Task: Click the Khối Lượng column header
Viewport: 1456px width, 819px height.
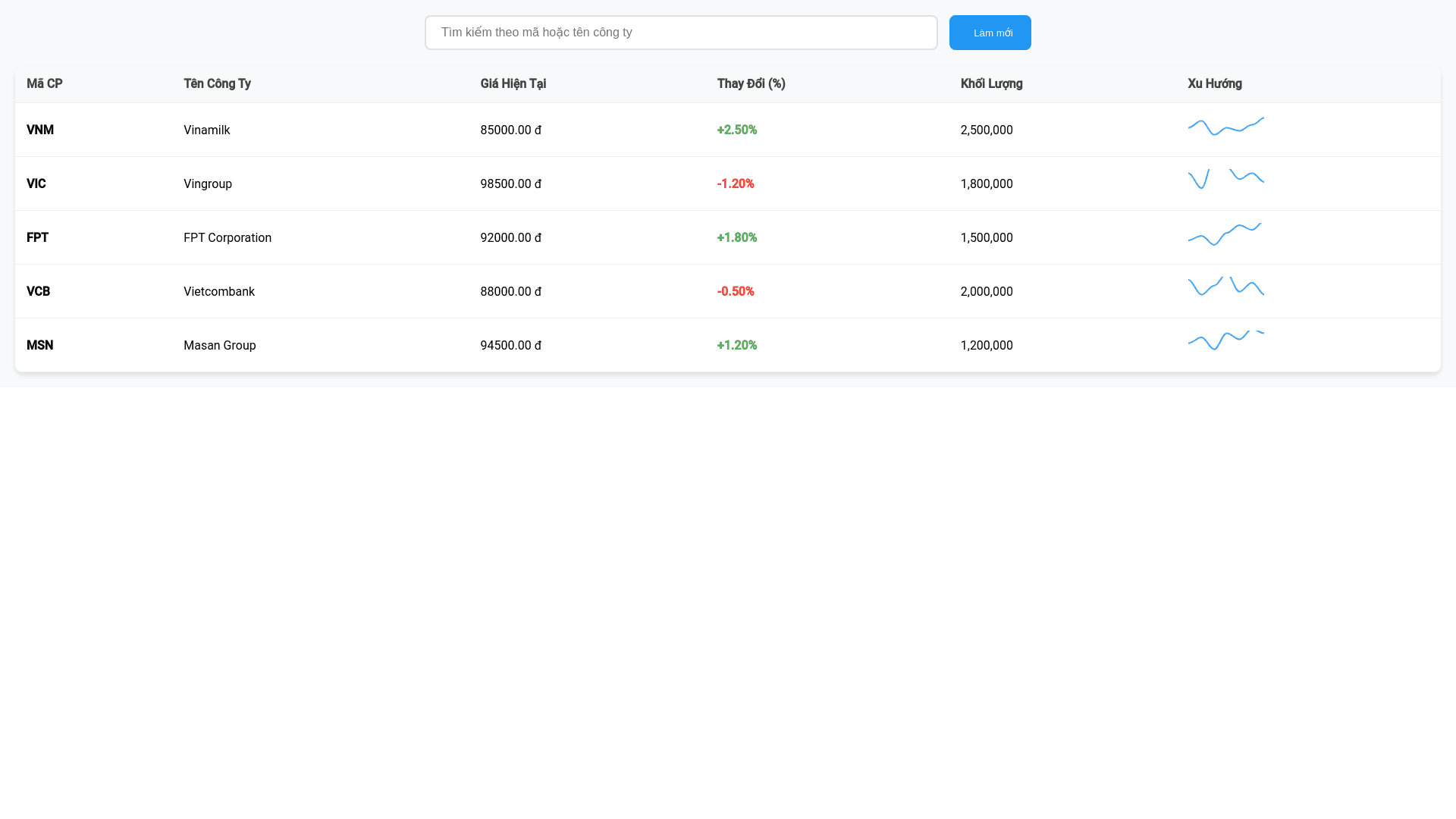Action: pyautogui.click(x=991, y=83)
